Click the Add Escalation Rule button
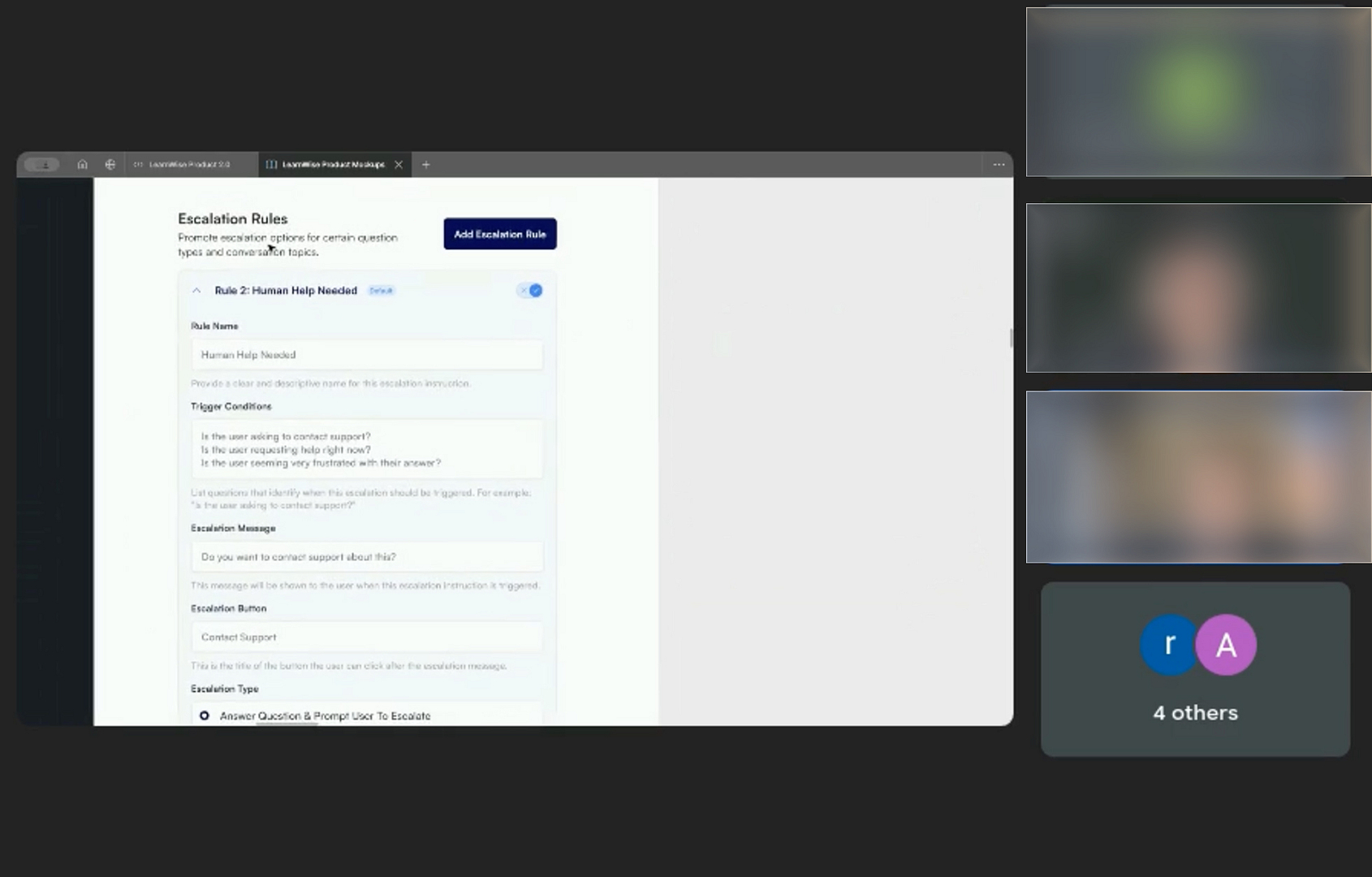 click(x=500, y=234)
